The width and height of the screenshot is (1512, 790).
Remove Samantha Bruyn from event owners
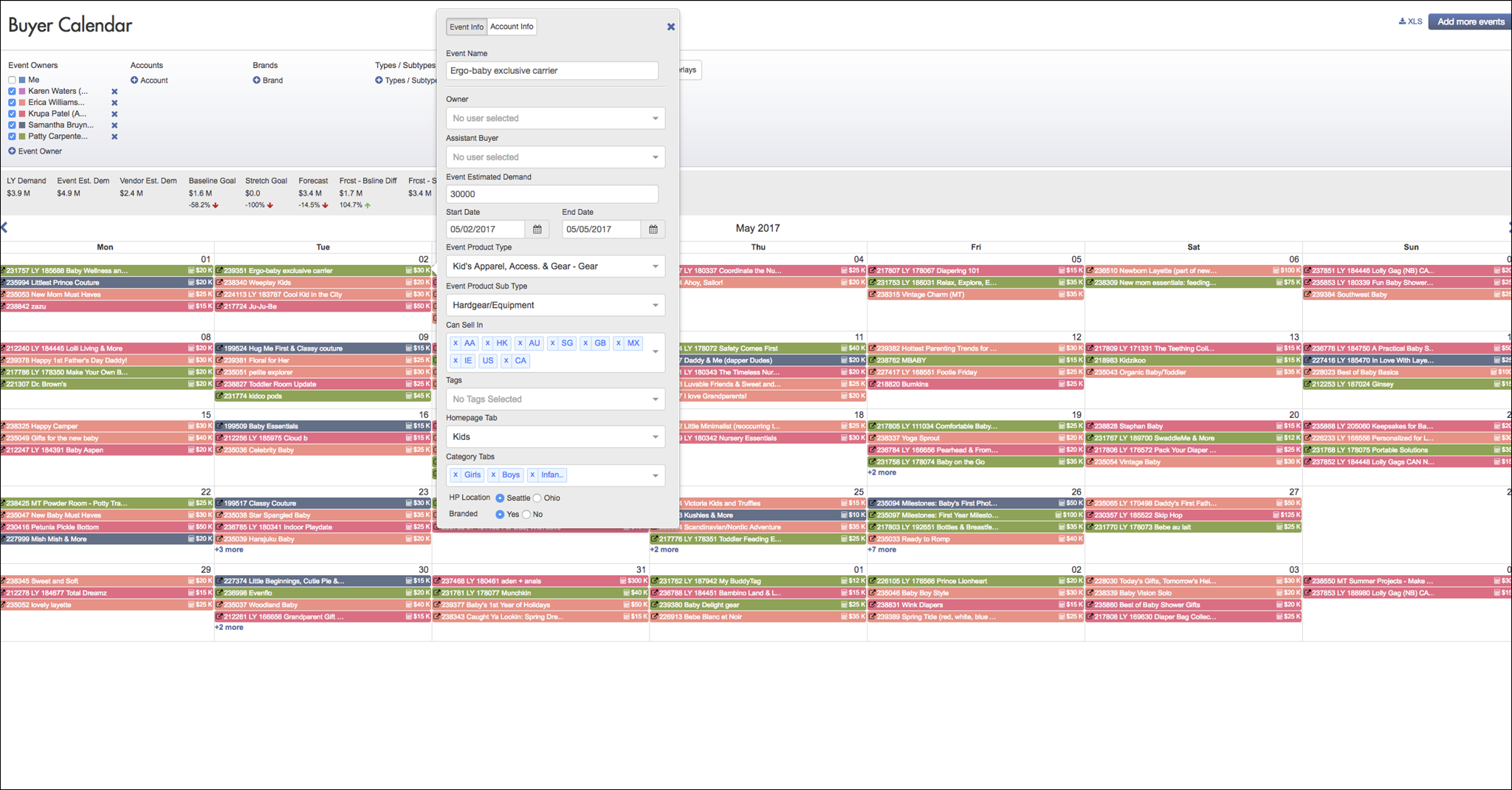click(114, 126)
